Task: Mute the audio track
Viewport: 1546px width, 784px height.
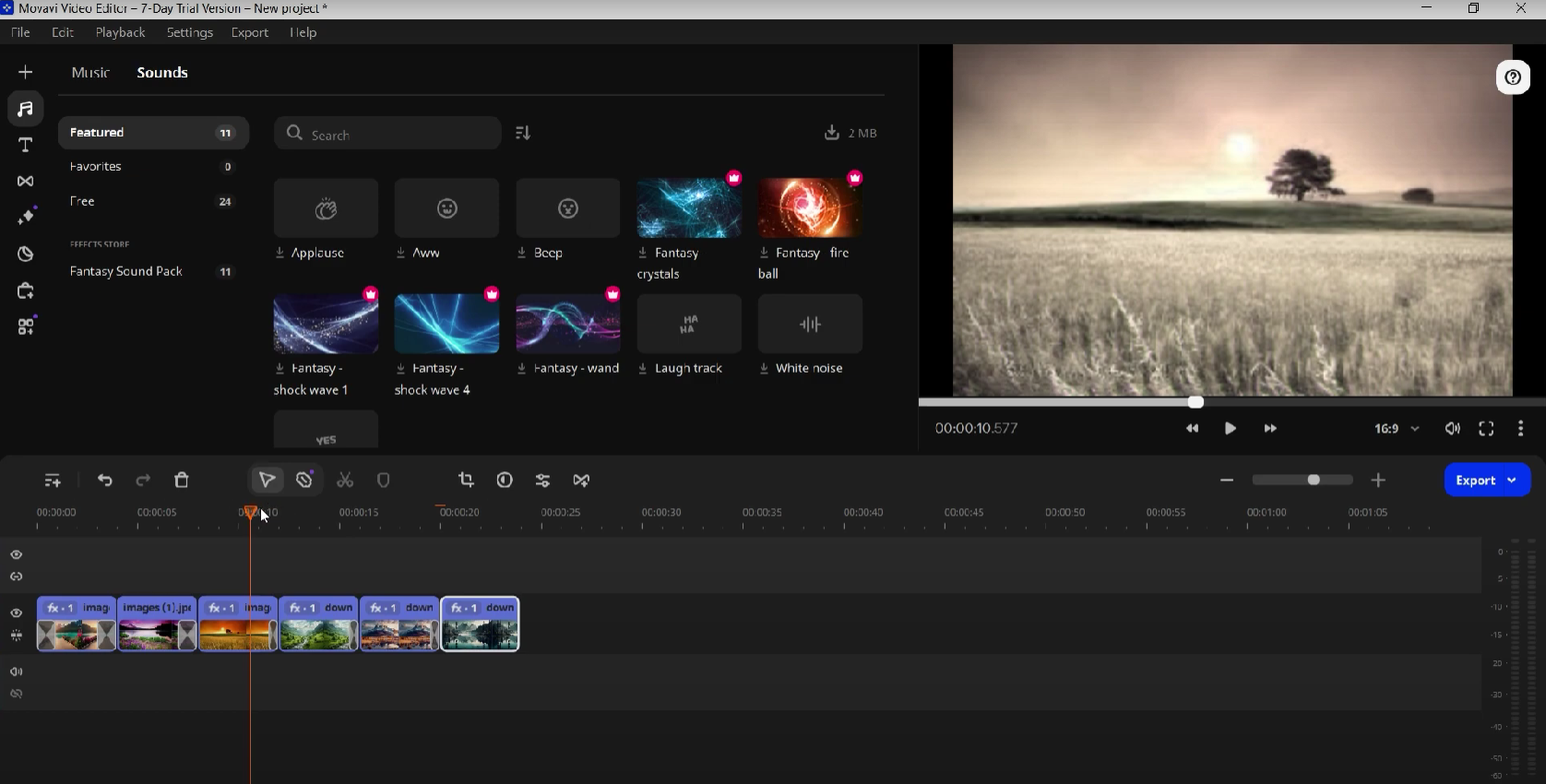Action: (17, 672)
